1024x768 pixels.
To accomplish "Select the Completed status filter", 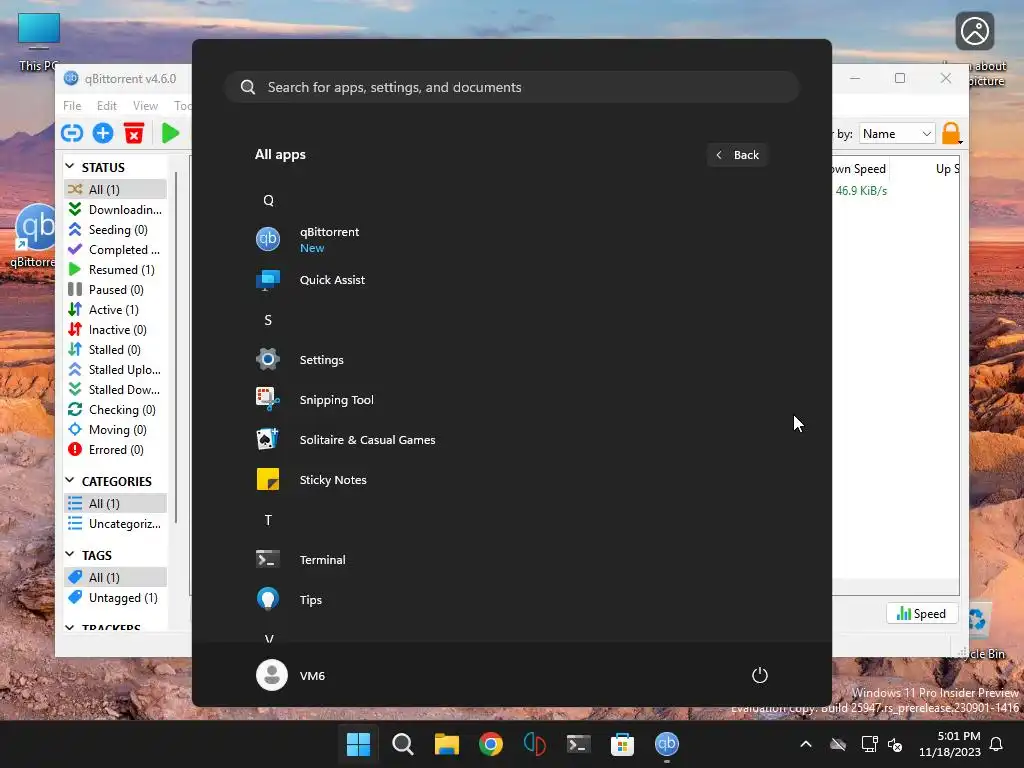I will 116,249.
